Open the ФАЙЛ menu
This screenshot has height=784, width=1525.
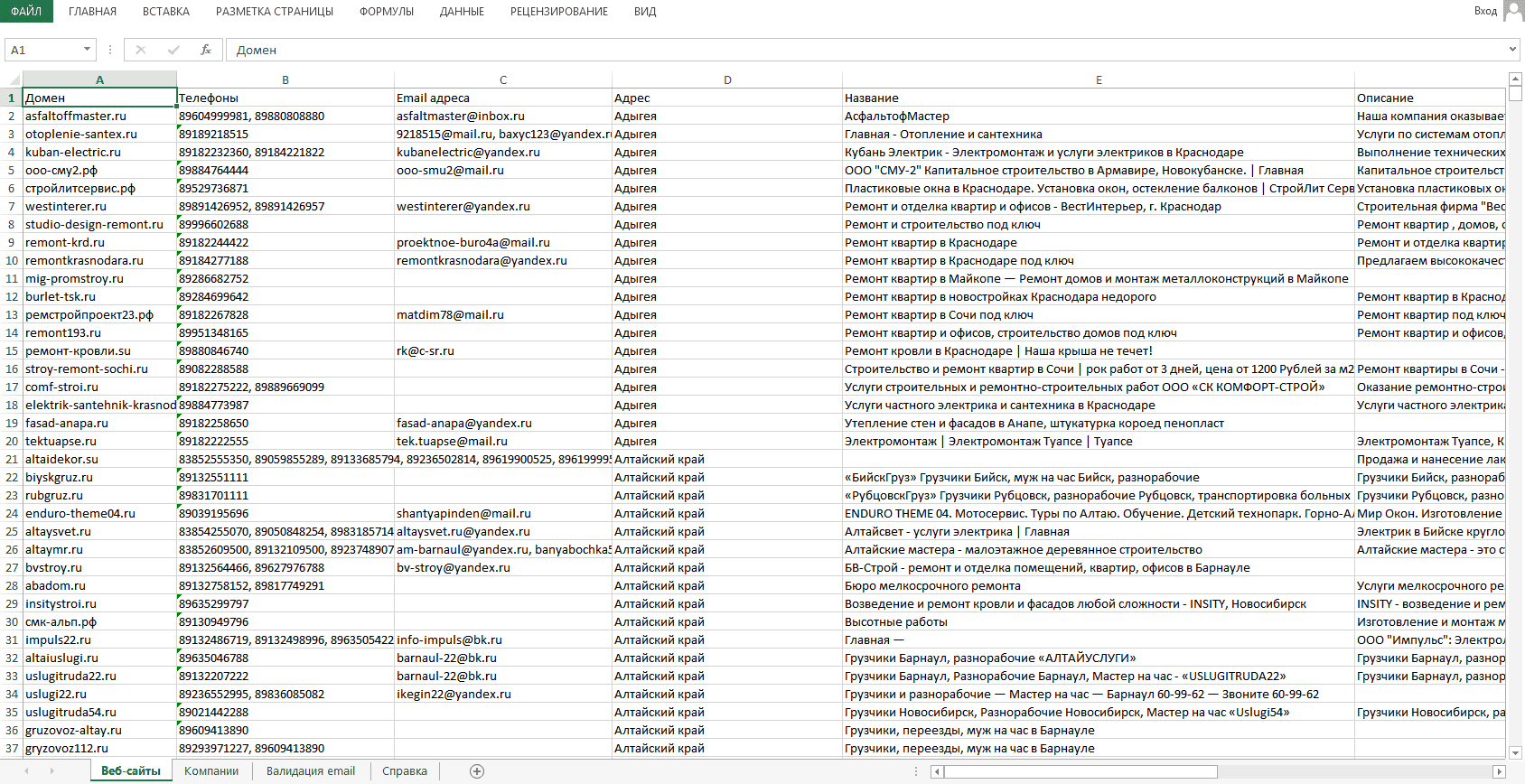click(26, 12)
